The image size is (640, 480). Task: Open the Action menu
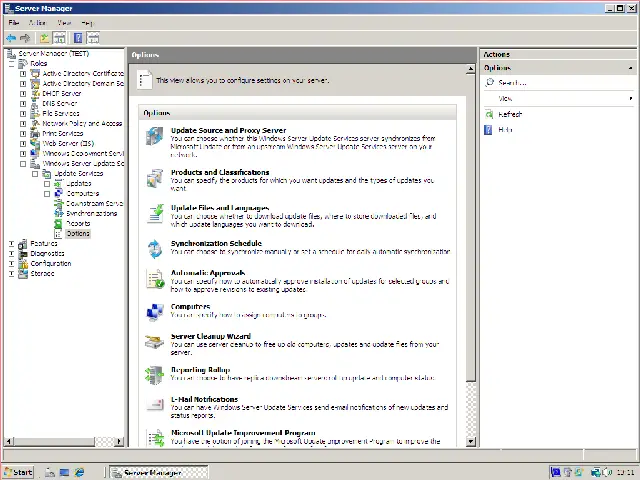click(37, 22)
